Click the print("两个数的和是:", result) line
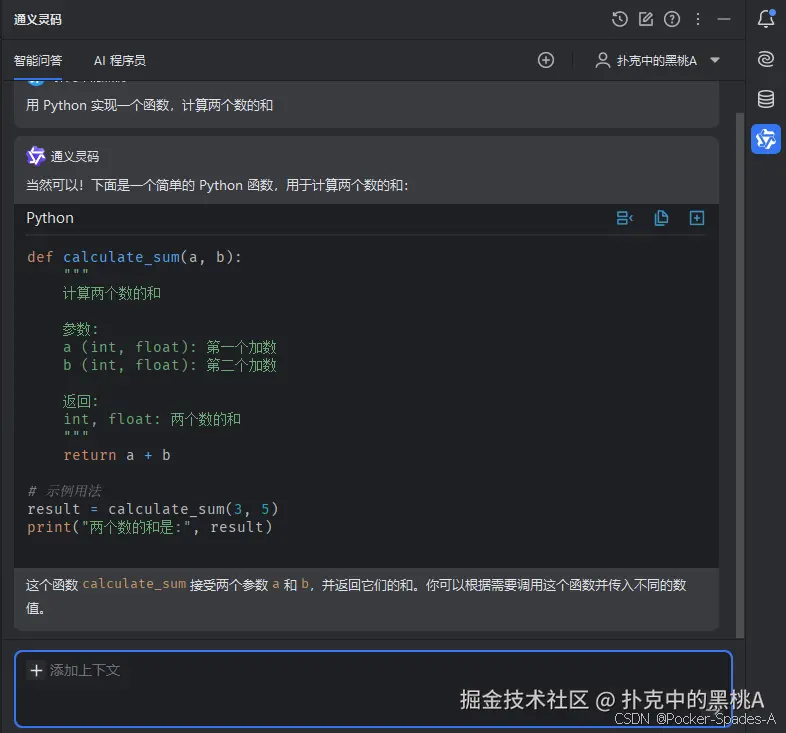786x733 pixels. tap(150, 527)
